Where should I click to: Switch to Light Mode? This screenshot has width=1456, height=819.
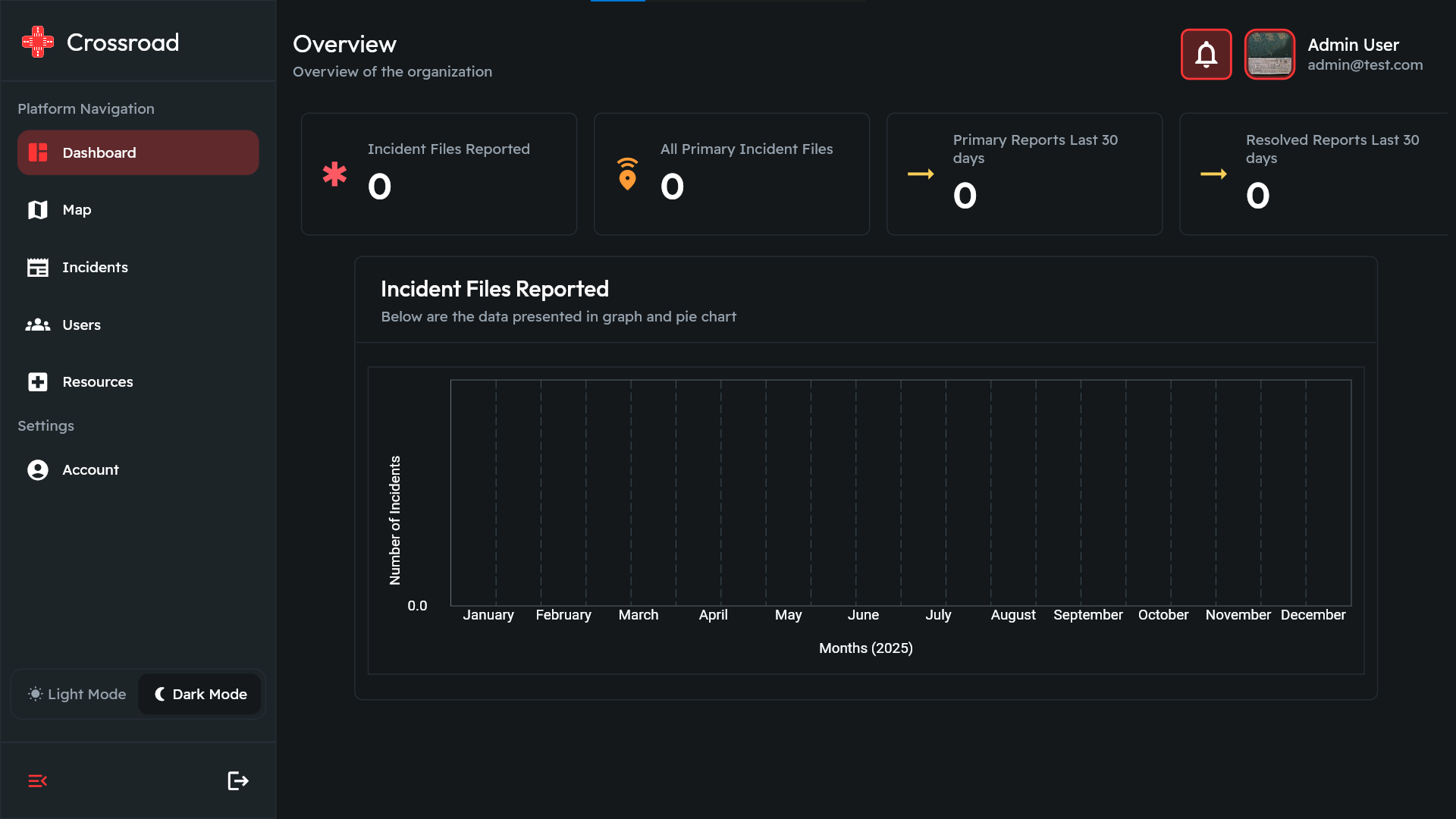pos(77,694)
